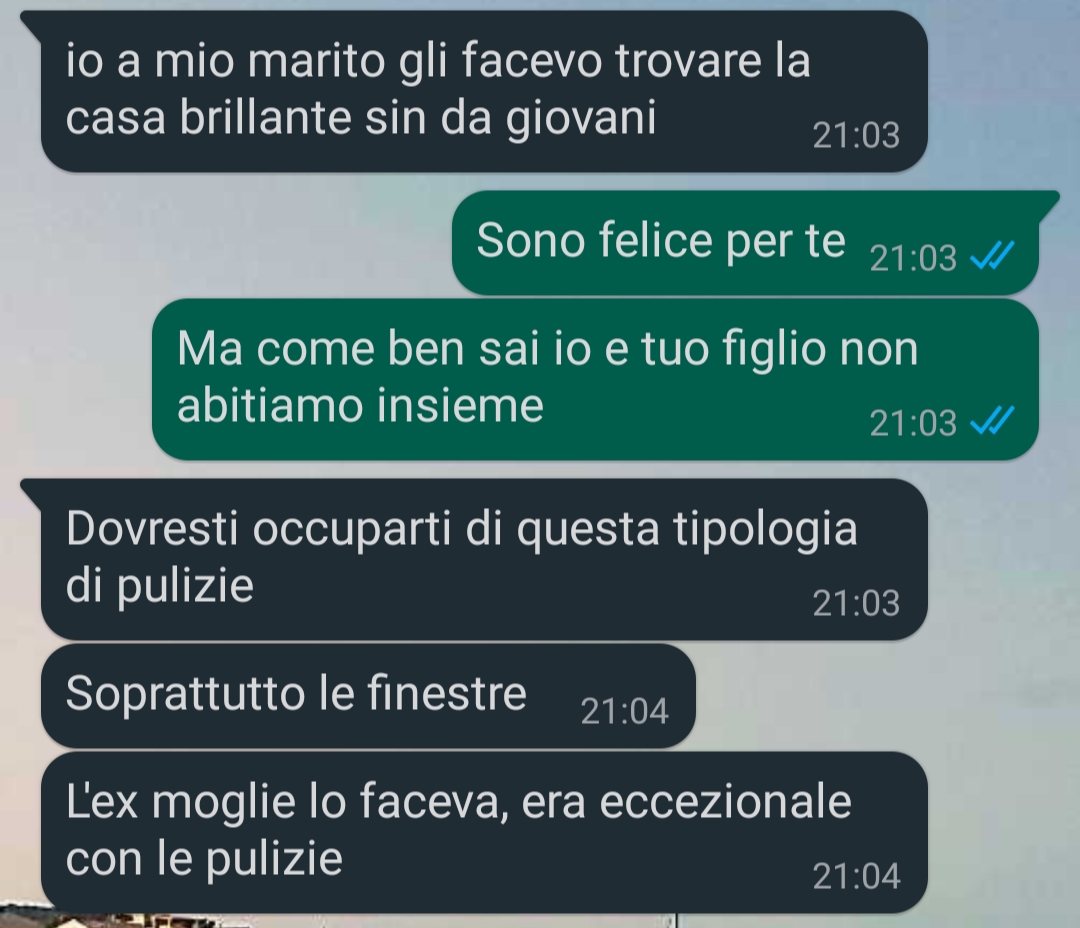Viewport: 1080px width, 928px height.
Task: Tap message "Ma come ben sai io e tuo figlio"
Action: click(x=595, y=379)
